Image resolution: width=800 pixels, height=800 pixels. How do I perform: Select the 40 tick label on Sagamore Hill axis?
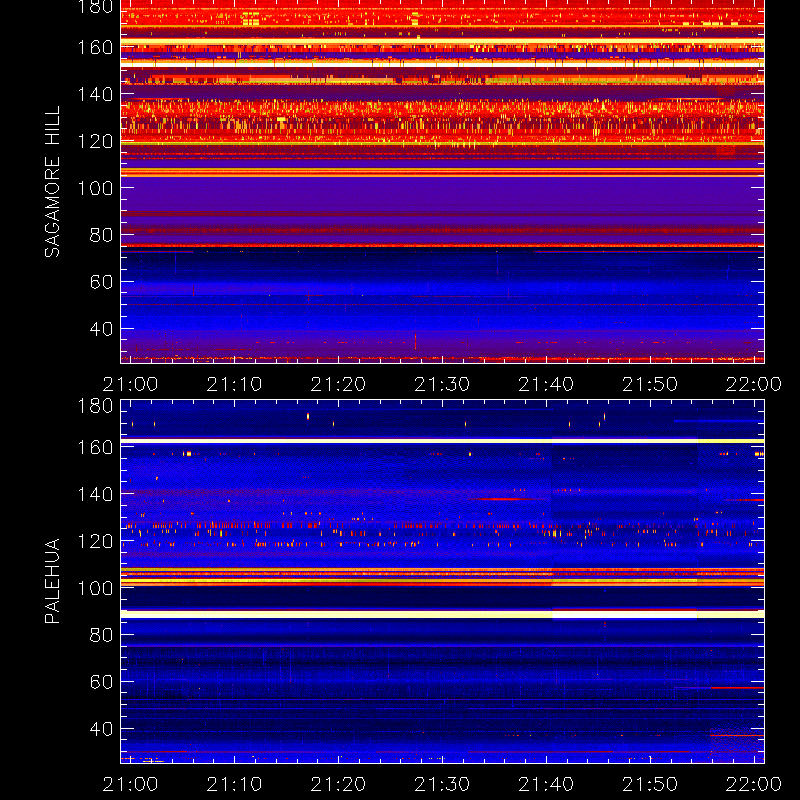coord(101,329)
